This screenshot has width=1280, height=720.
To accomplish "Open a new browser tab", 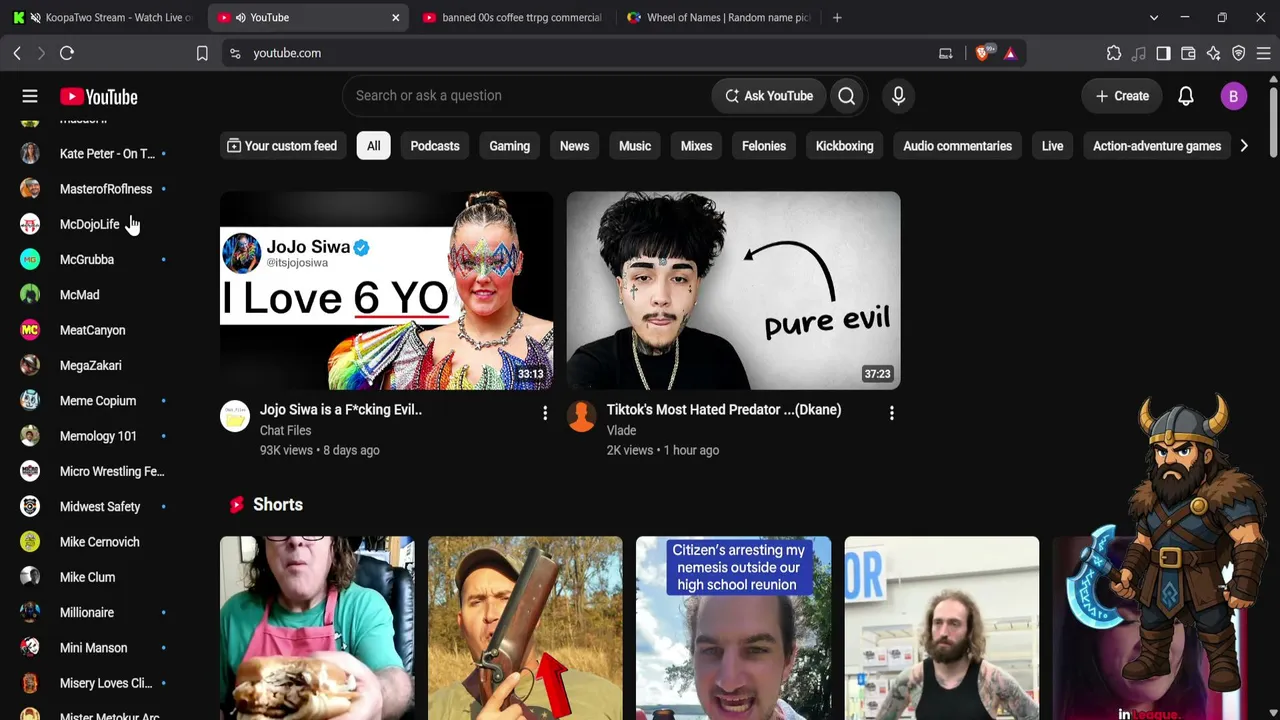I will point(837,17).
